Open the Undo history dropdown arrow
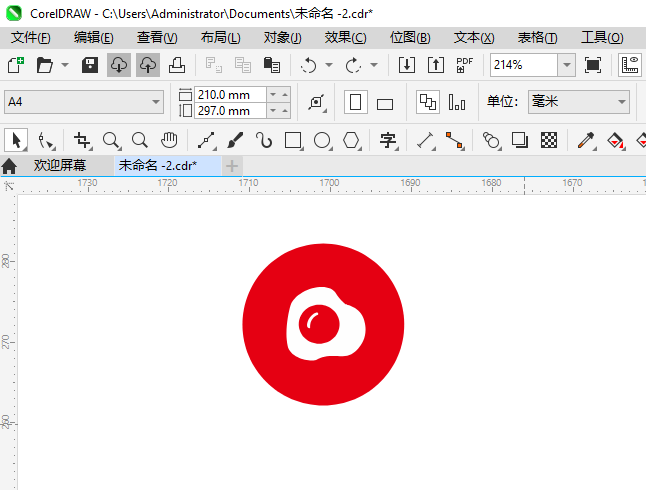The image size is (646, 490). 329,65
